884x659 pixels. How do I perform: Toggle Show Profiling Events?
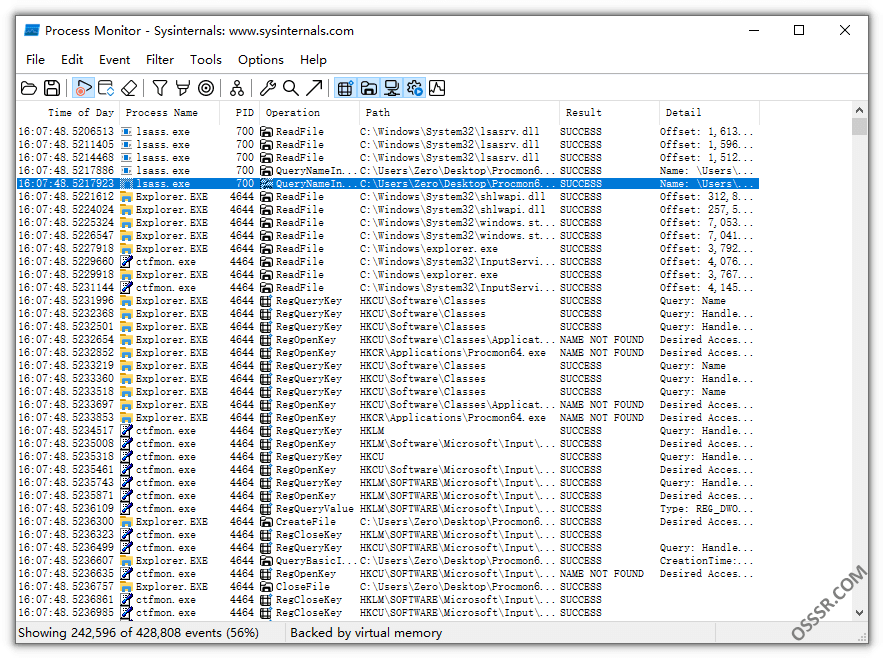(x=437, y=88)
